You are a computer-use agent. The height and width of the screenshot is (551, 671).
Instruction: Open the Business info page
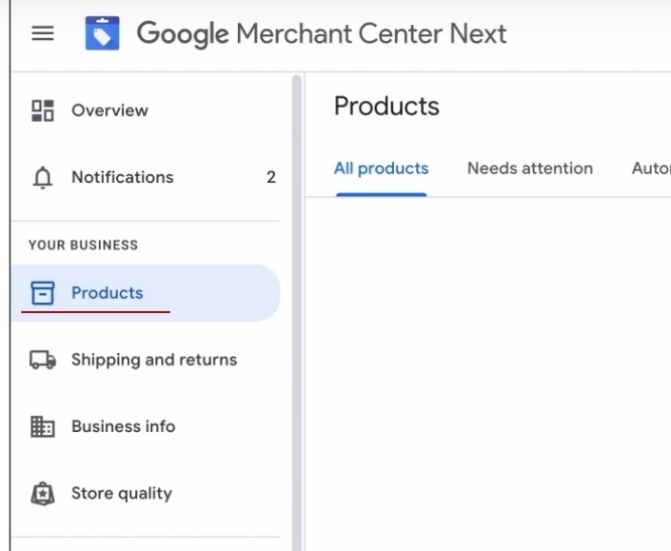tap(123, 426)
